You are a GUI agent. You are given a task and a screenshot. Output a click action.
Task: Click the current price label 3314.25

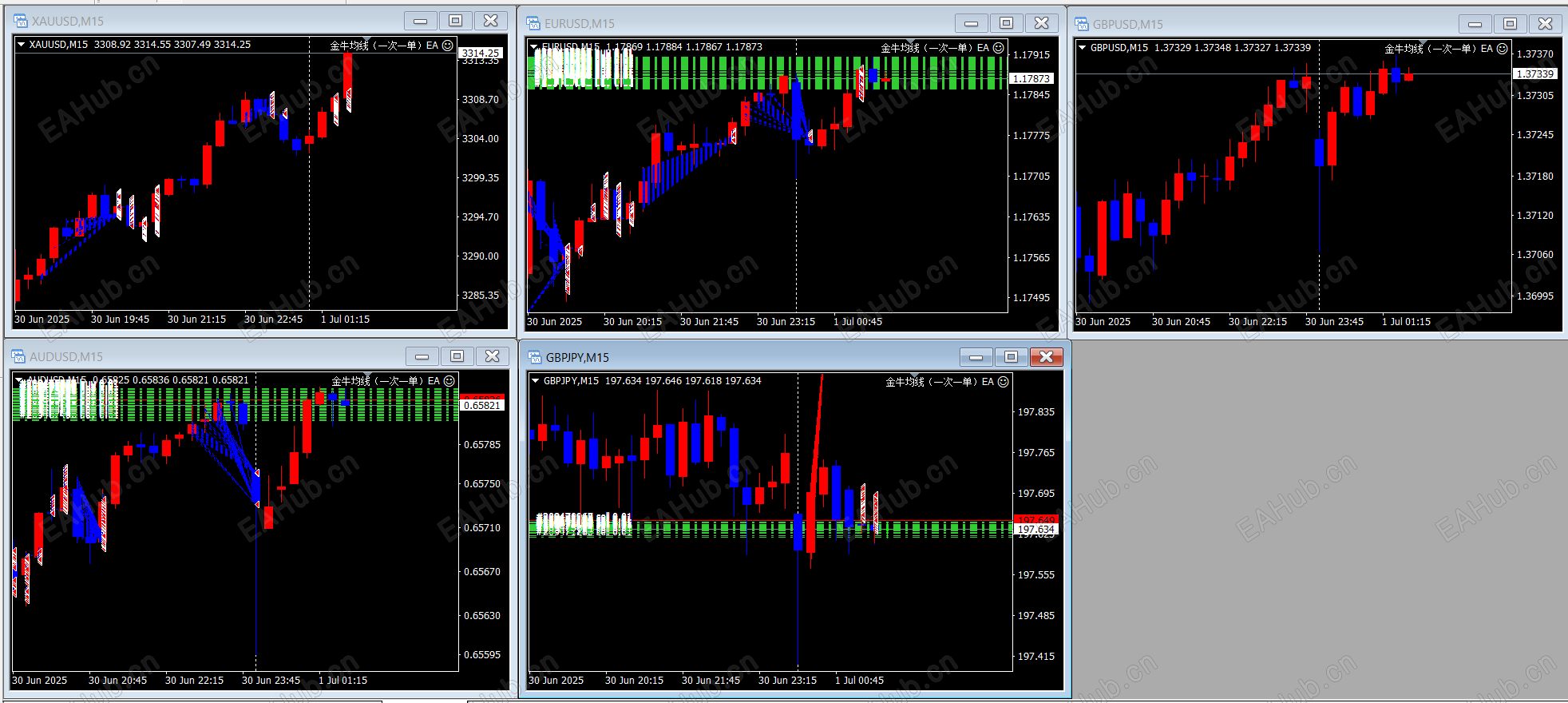(481, 53)
